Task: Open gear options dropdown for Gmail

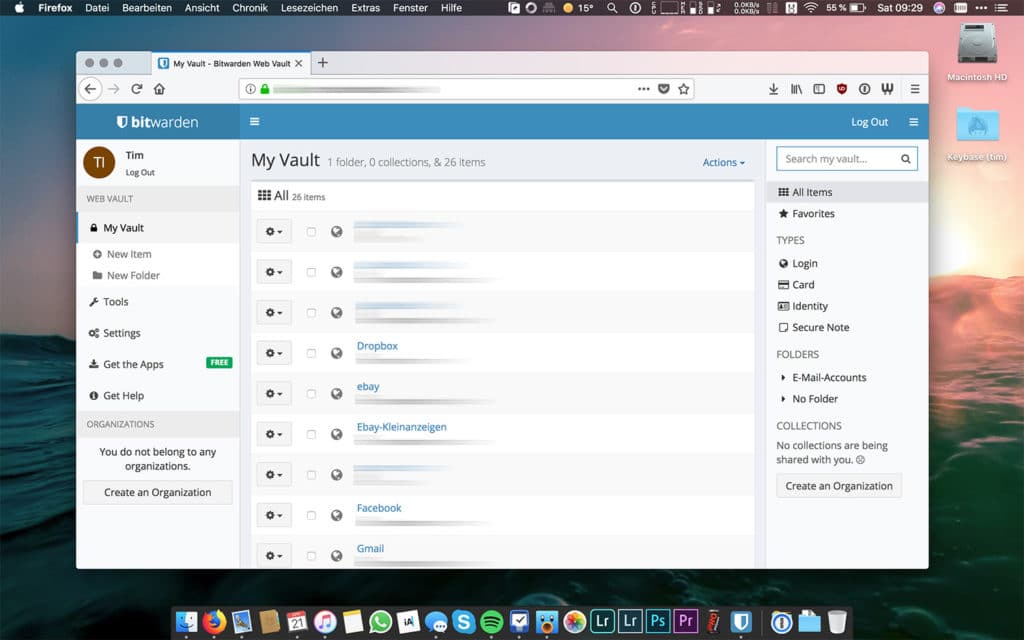Action: click(x=274, y=556)
